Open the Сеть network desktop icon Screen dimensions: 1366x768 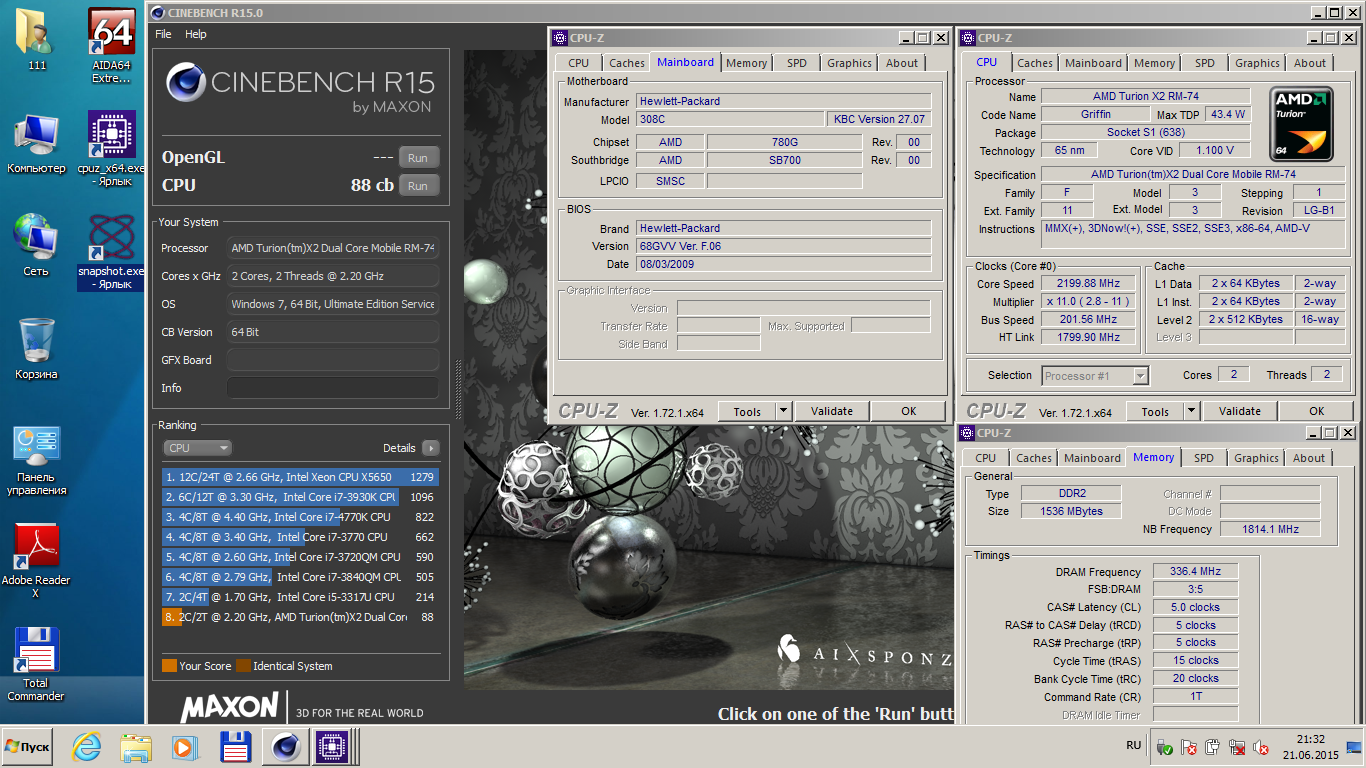[x=36, y=245]
